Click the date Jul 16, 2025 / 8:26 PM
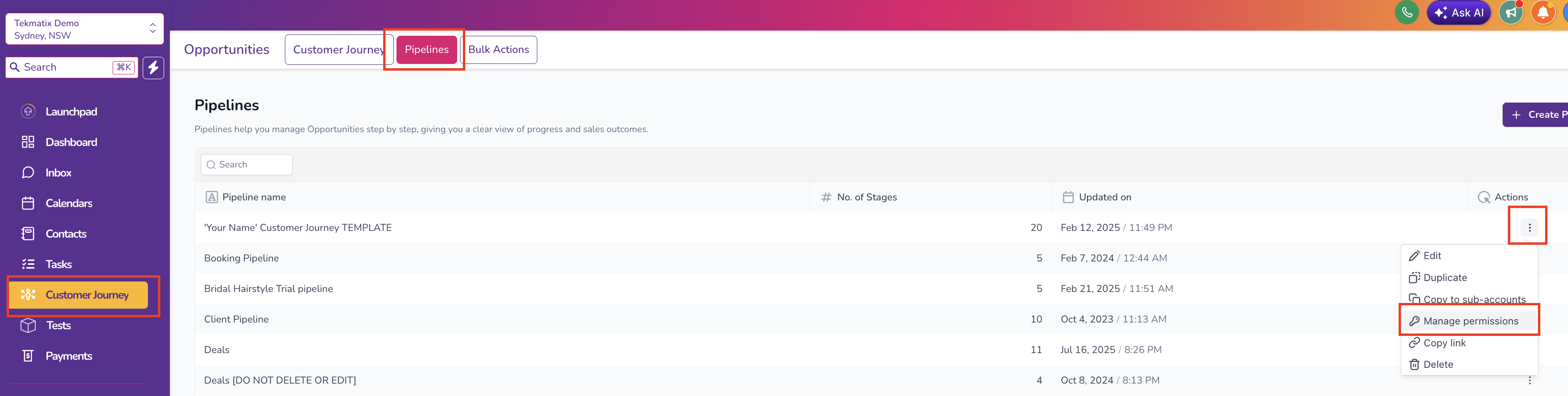Screen dimensions: 1568x396 pyautogui.click(x=1111, y=350)
